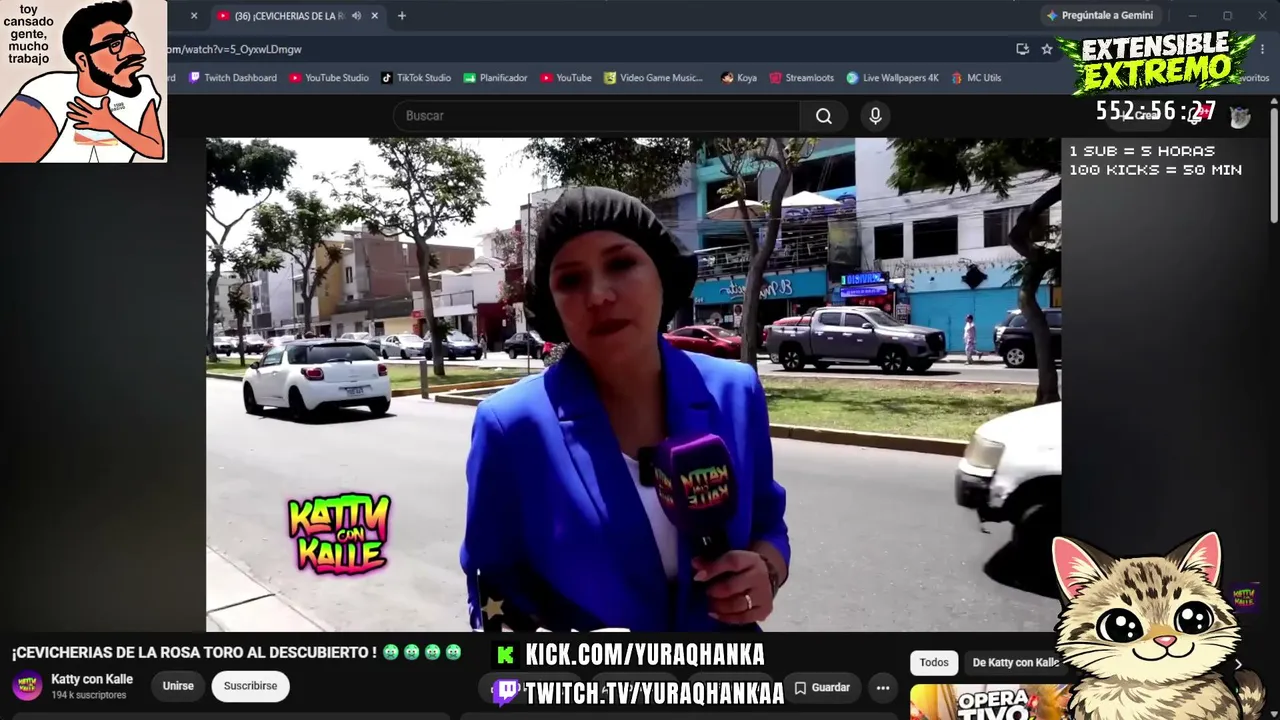Screen dimensions: 1280x720
Task: Focus the YouTube Buscar search field
Action: point(597,116)
